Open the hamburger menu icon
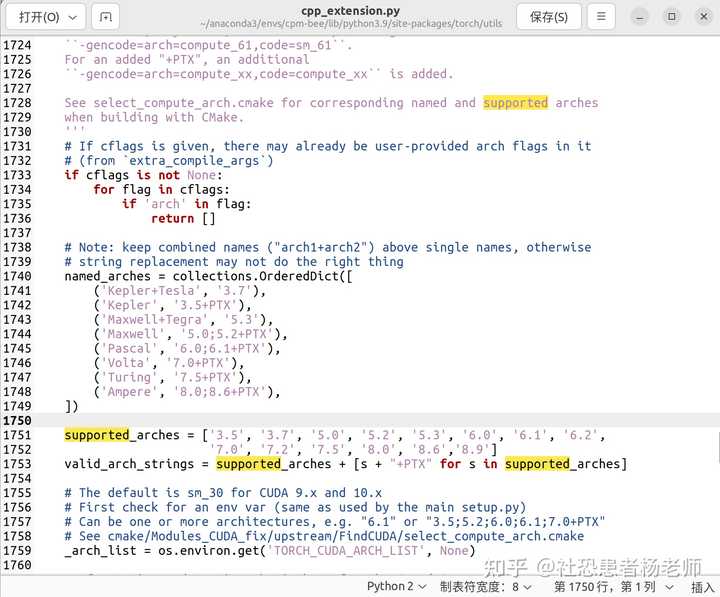 coord(601,17)
